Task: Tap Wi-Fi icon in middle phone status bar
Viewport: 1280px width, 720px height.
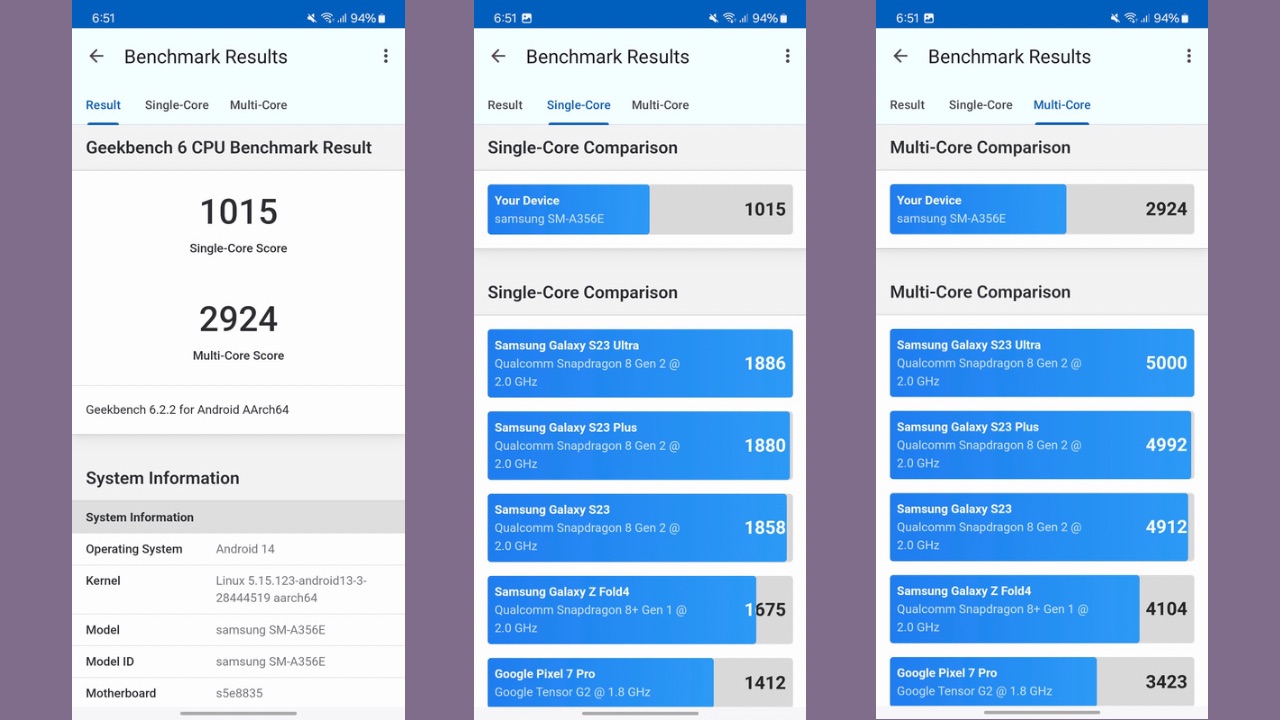Action: (729, 18)
